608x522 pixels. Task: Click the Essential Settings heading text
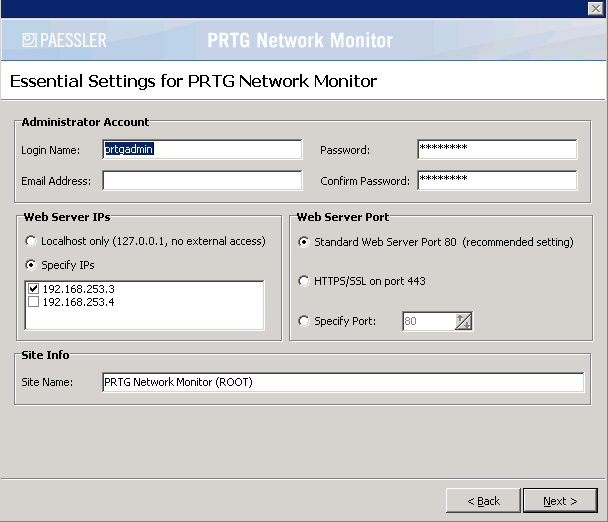tap(193, 81)
